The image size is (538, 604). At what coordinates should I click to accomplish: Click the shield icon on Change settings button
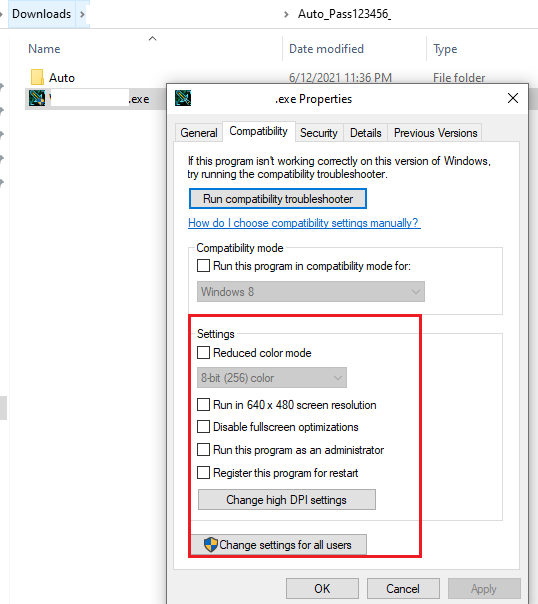tap(211, 544)
